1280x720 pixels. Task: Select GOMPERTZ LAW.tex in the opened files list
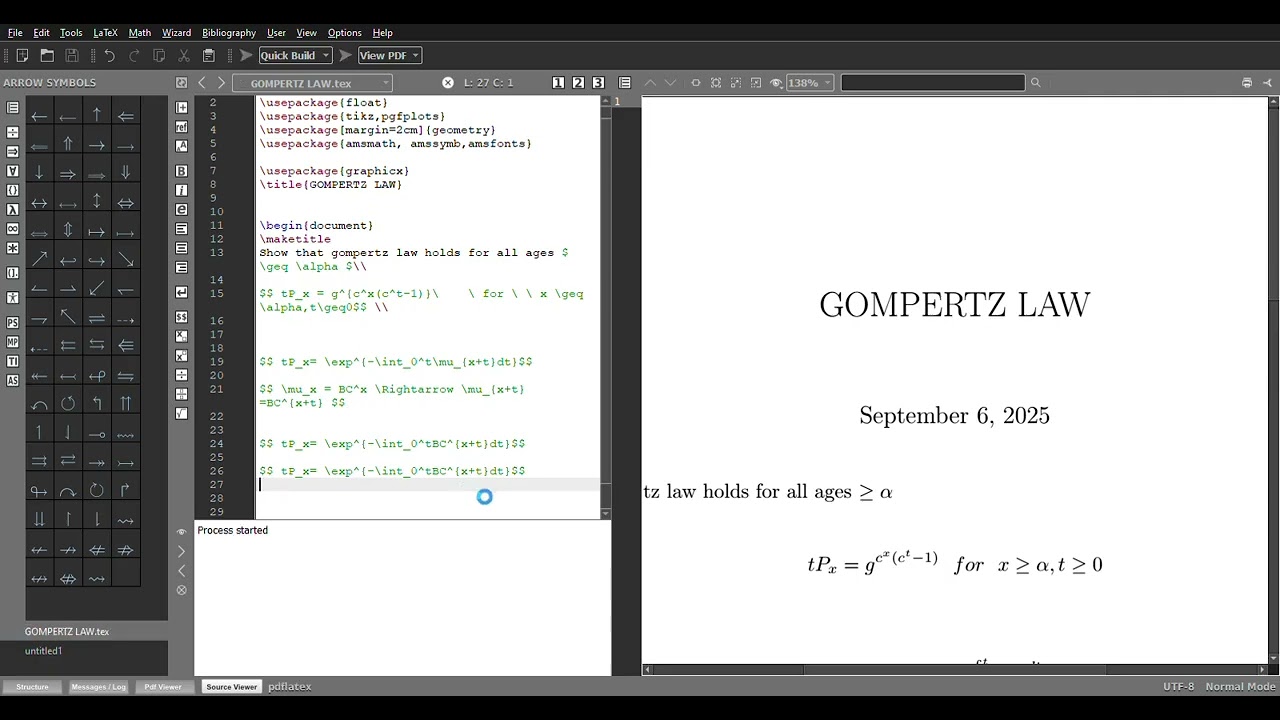pyautogui.click(x=67, y=632)
